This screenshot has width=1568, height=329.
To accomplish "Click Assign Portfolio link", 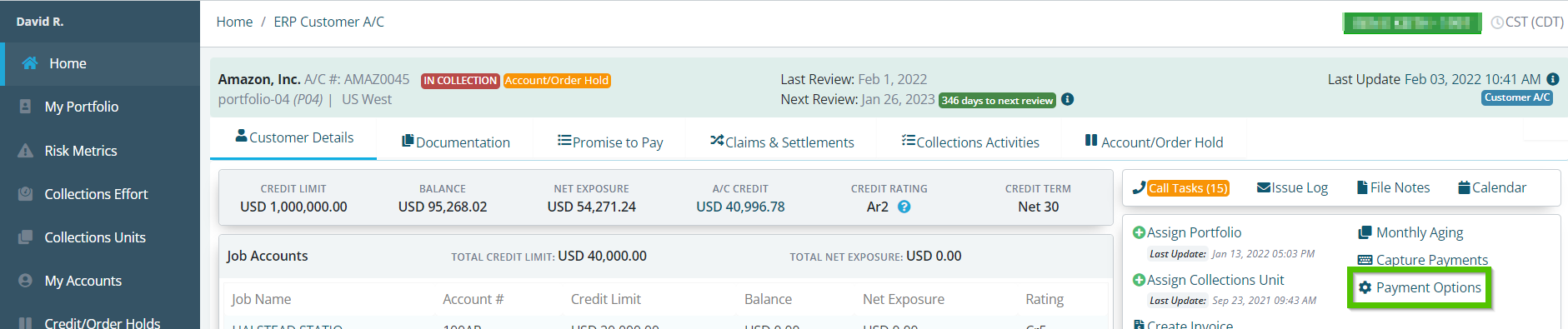I will [1194, 232].
